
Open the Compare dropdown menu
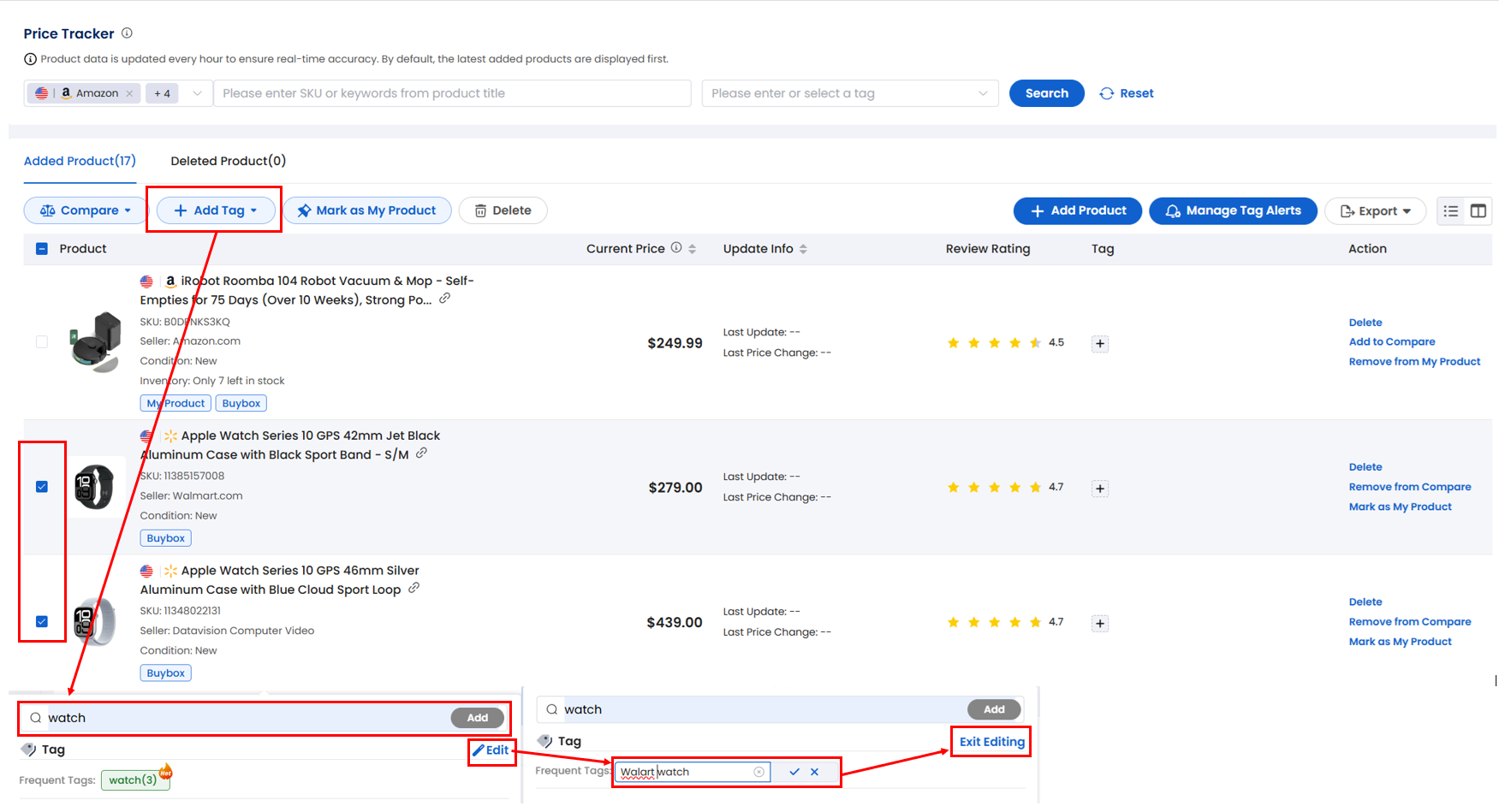pyautogui.click(x=86, y=210)
